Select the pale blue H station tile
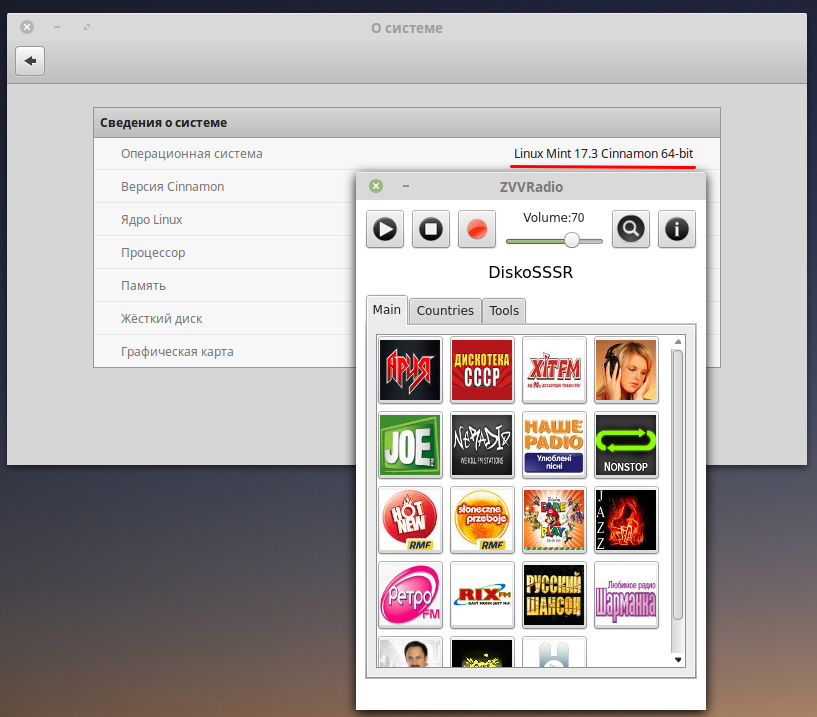Image resolution: width=817 pixels, height=717 pixels. (554, 652)
